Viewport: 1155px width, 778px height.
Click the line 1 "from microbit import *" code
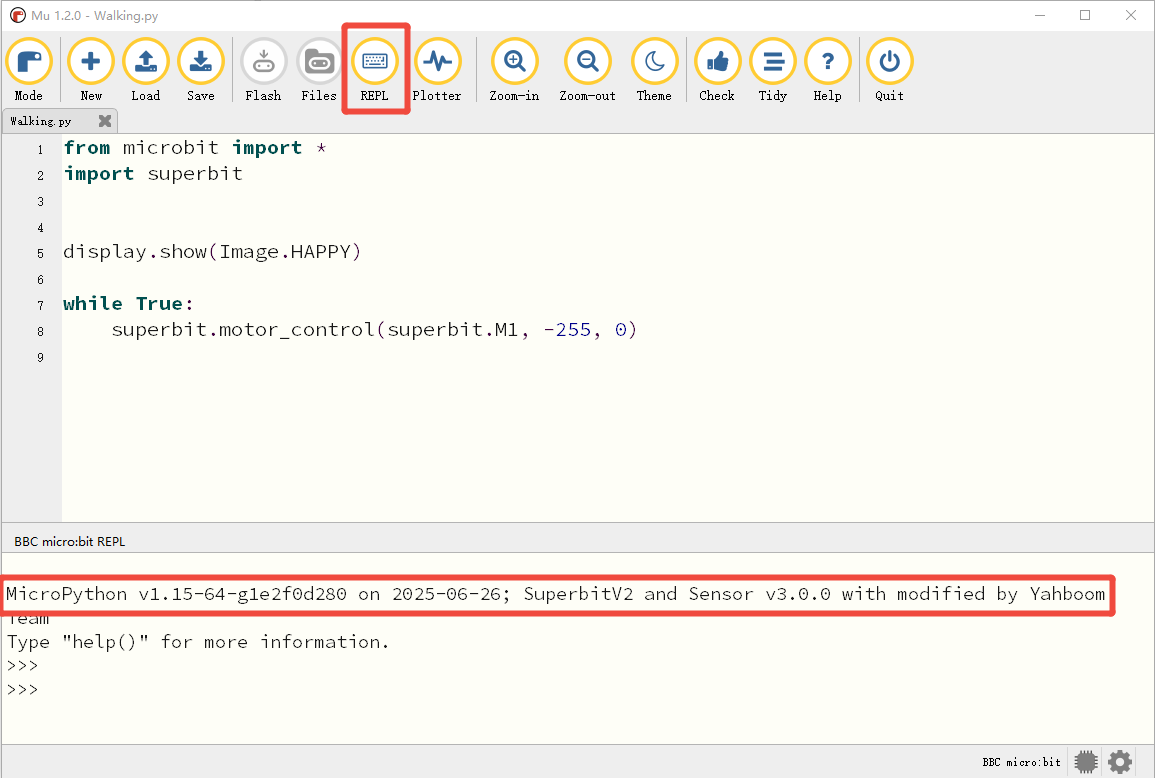[x=195, y=148]
